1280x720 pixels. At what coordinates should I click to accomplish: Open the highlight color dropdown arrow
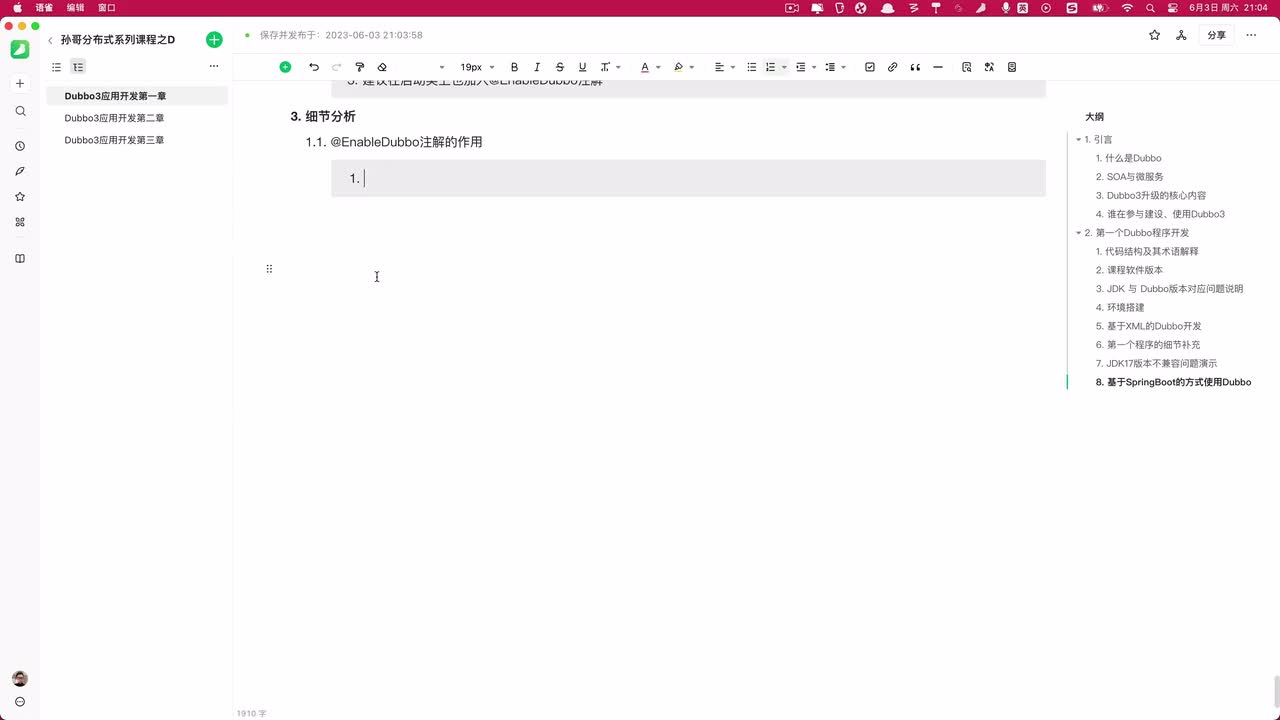click(x=692, y=67)
